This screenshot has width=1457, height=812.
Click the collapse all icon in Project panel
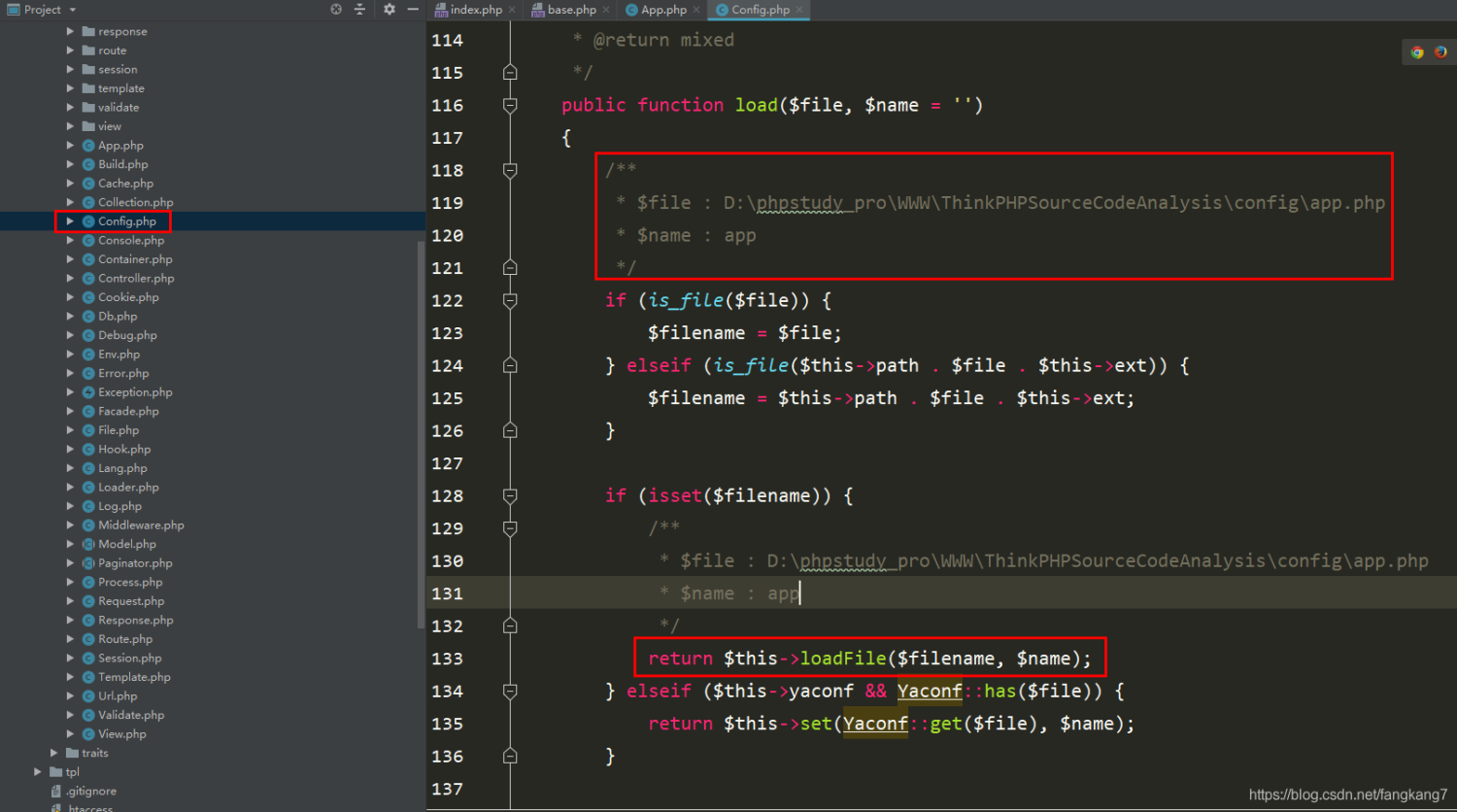pos(359,9)
